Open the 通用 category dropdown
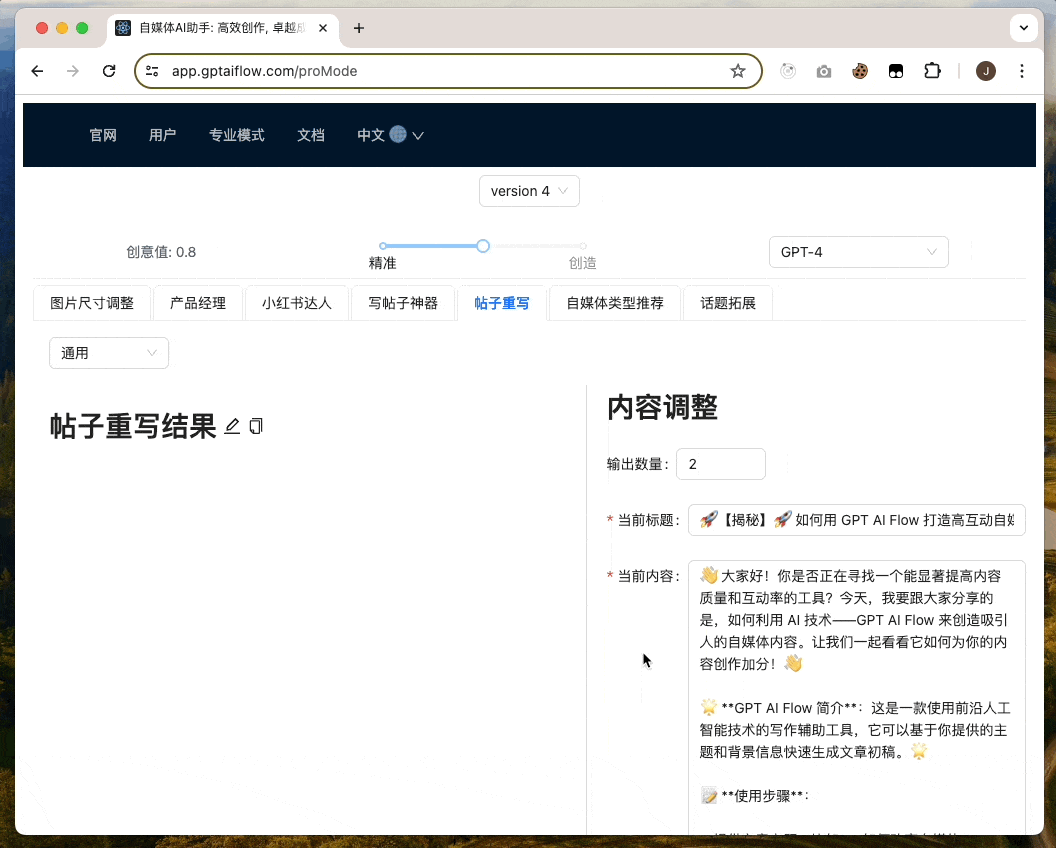1056x848 pixels. click(108, 353)
